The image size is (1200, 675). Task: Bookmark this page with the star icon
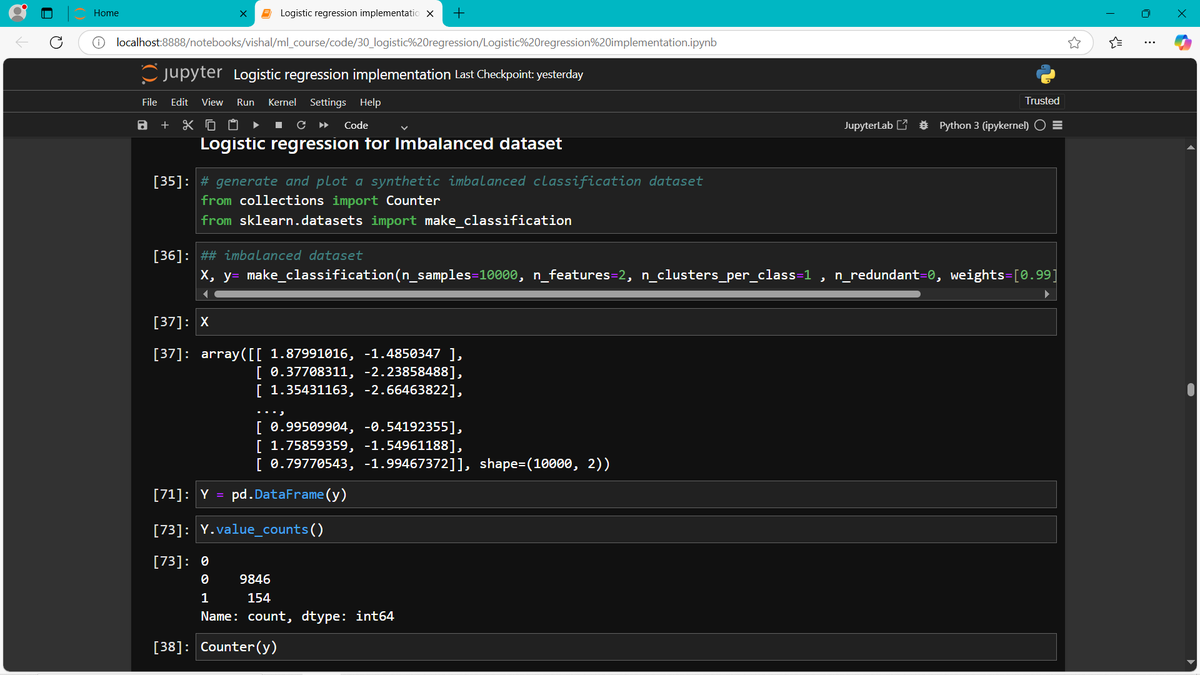pos(1075,43)
